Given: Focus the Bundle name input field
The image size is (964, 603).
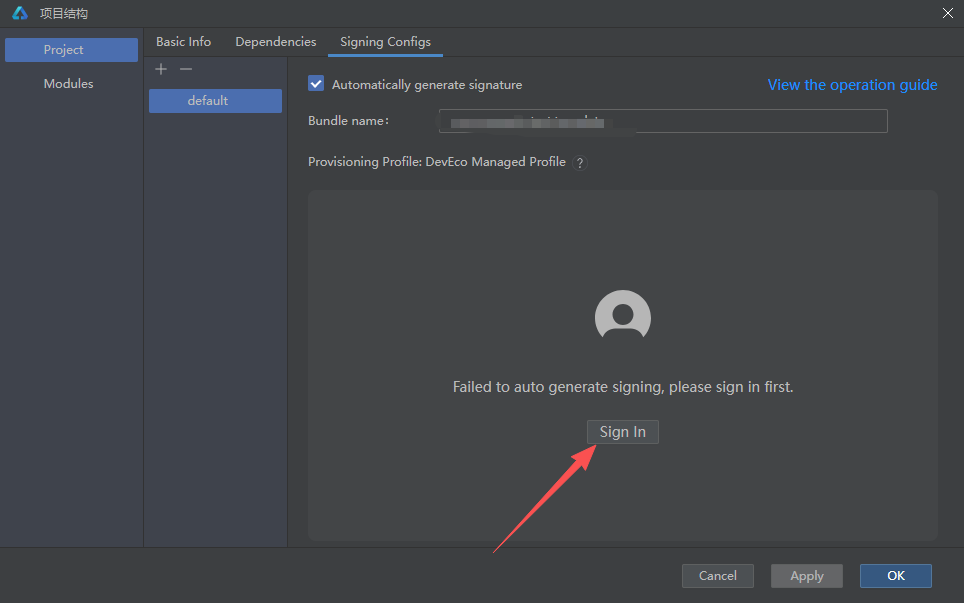Looking at the screenshot, I should (663, 121).
